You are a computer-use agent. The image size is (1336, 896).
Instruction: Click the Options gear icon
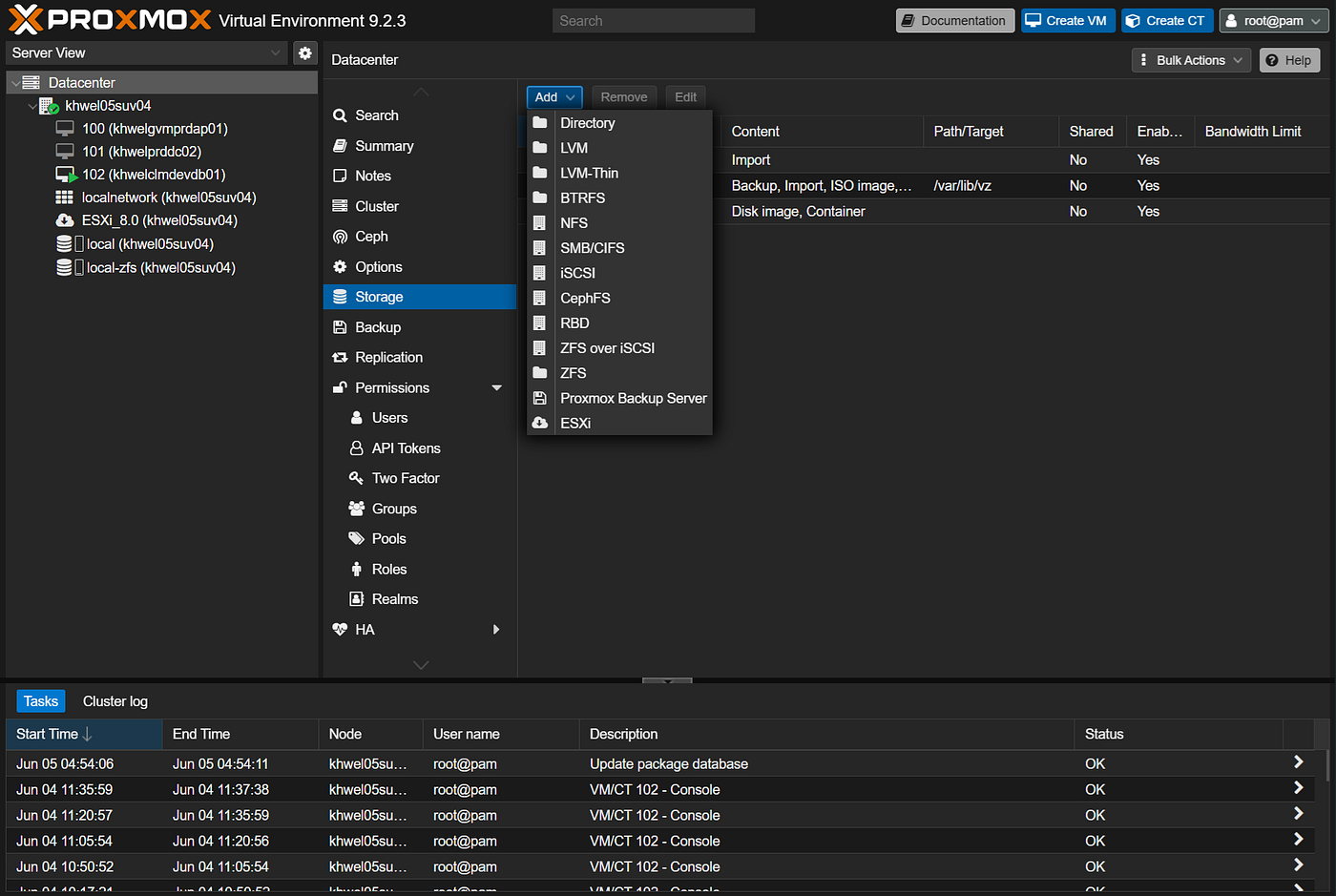[340, 267]
